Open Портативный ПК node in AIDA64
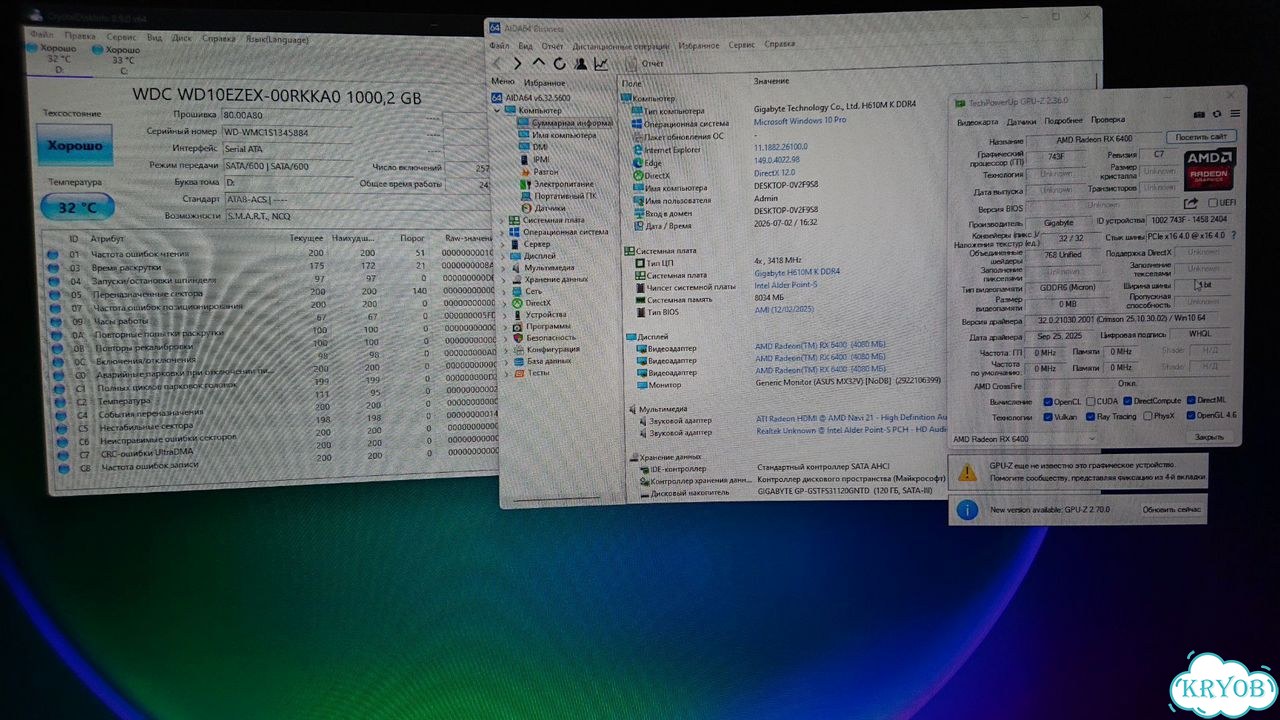Screen dimensions: 1280x720 coord(557,196)
